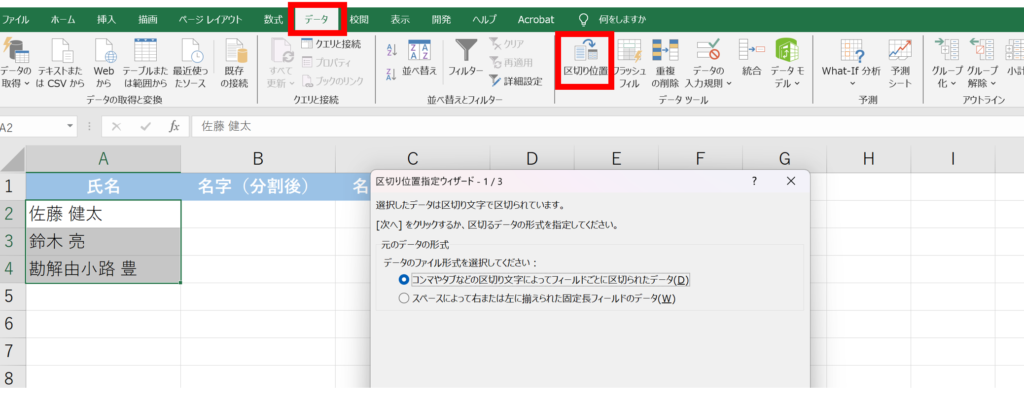Select the コンマやタブなどの区切り文字 radio option
The height and width of the screenshot is (407, 1024).
coord(404,280)
